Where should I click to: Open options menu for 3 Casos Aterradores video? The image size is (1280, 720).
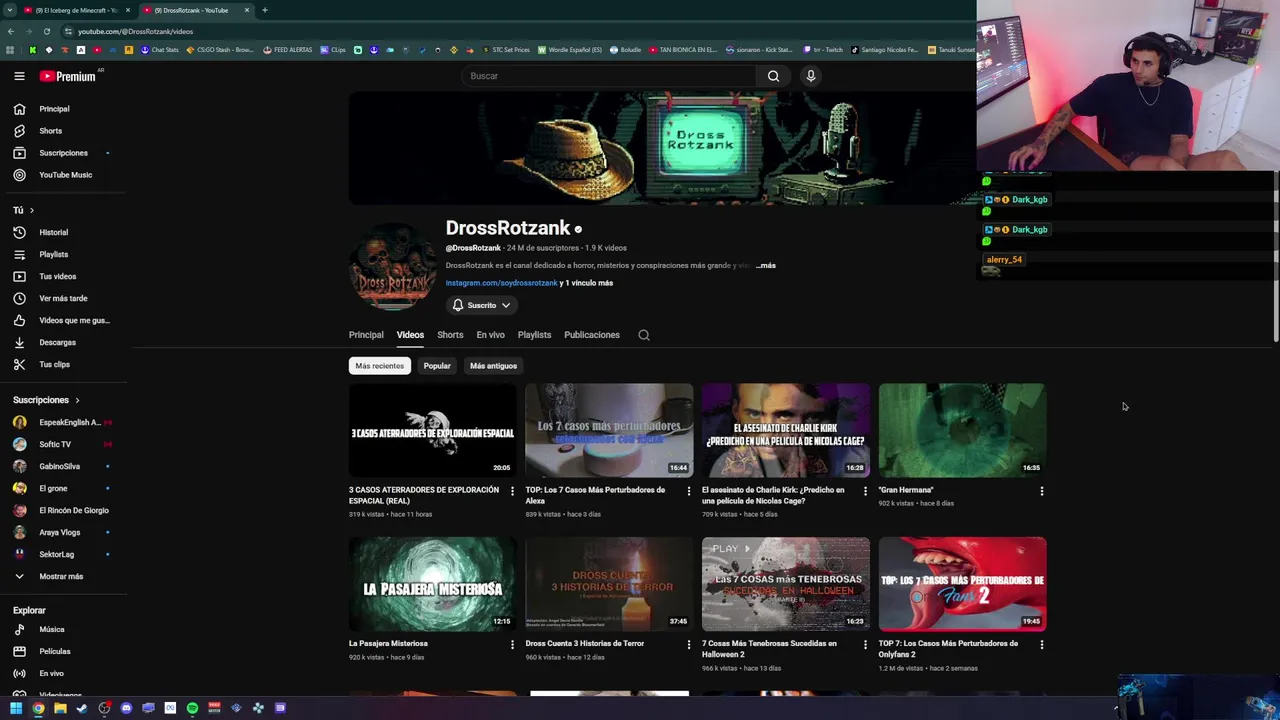[x=512, y=491]
